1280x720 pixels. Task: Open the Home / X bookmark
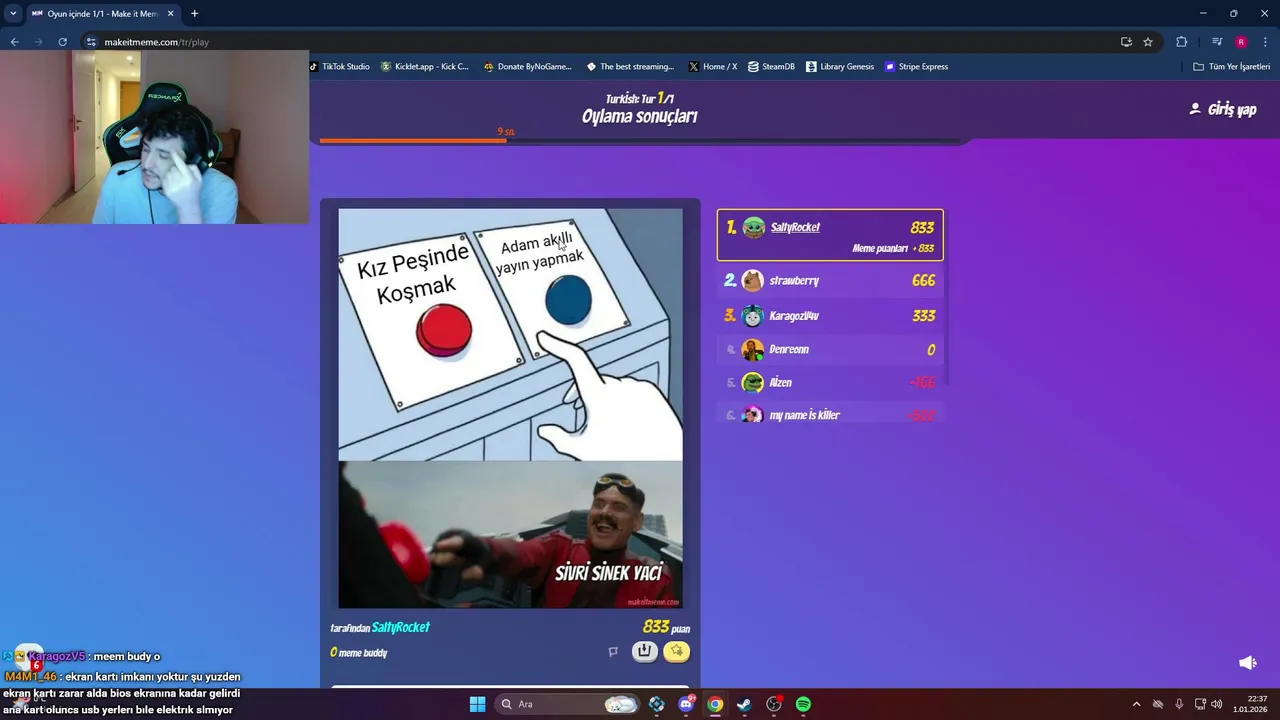pos(713,67)
